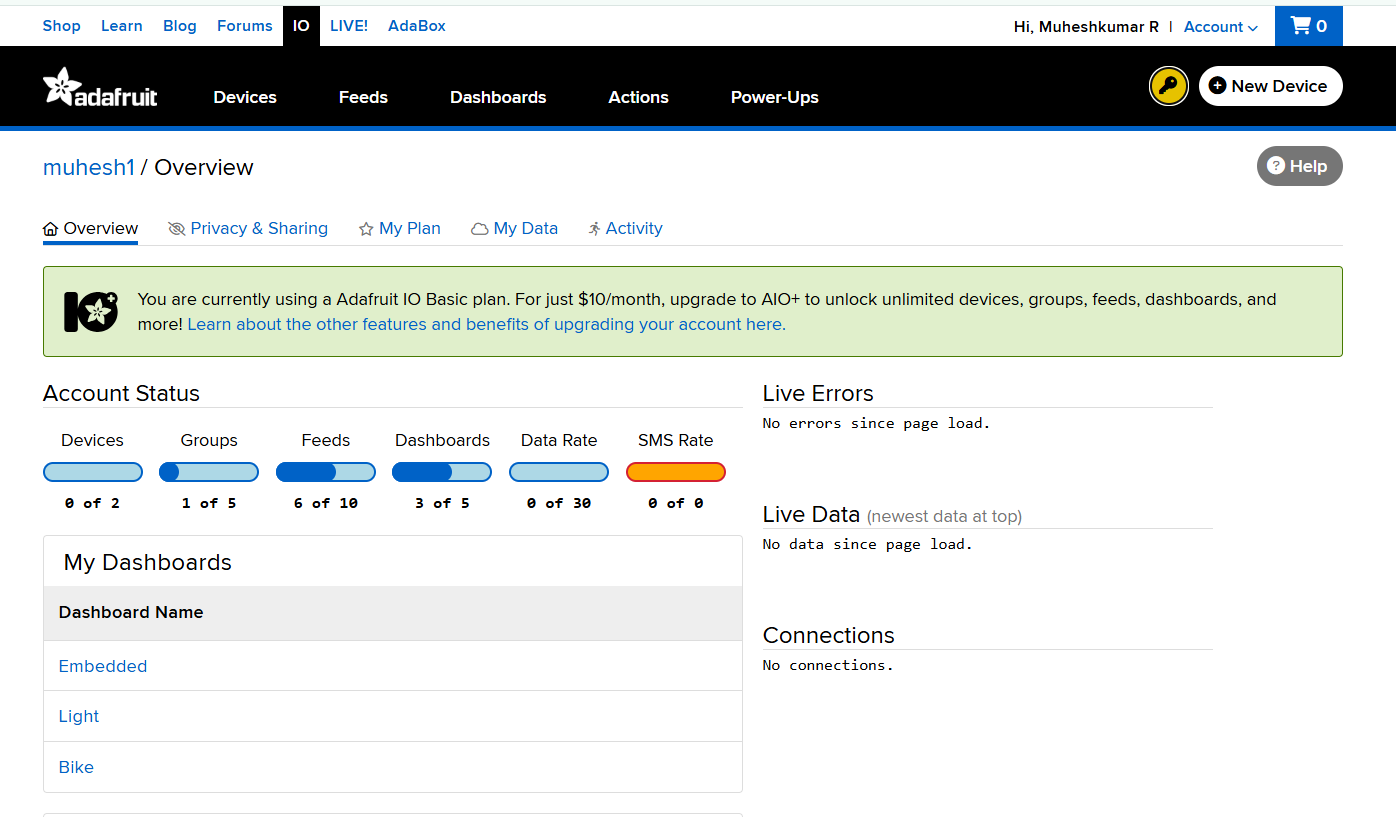This screenshot has width=1396, height=817.
Task: Open the Bike dashboard
Action: 76,767
